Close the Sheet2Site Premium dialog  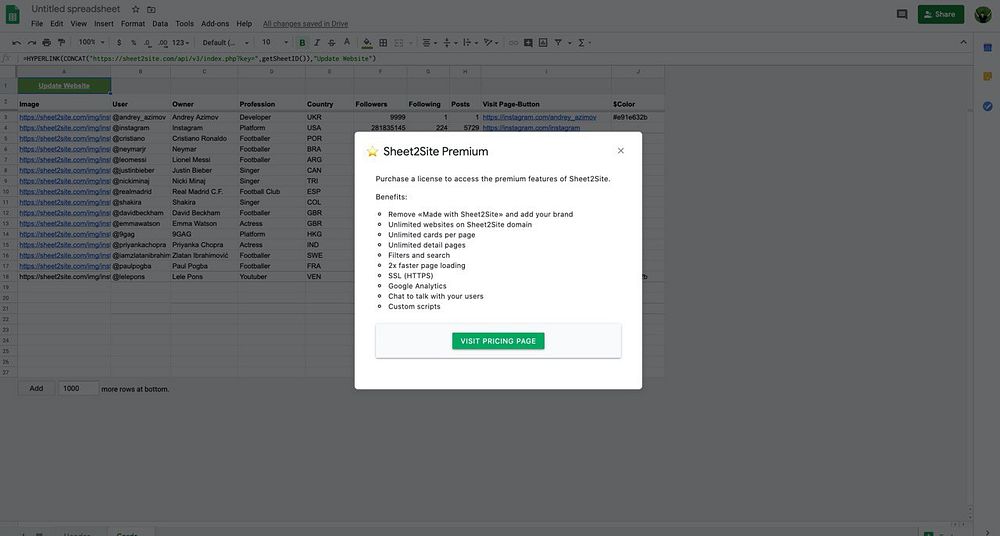621,151
